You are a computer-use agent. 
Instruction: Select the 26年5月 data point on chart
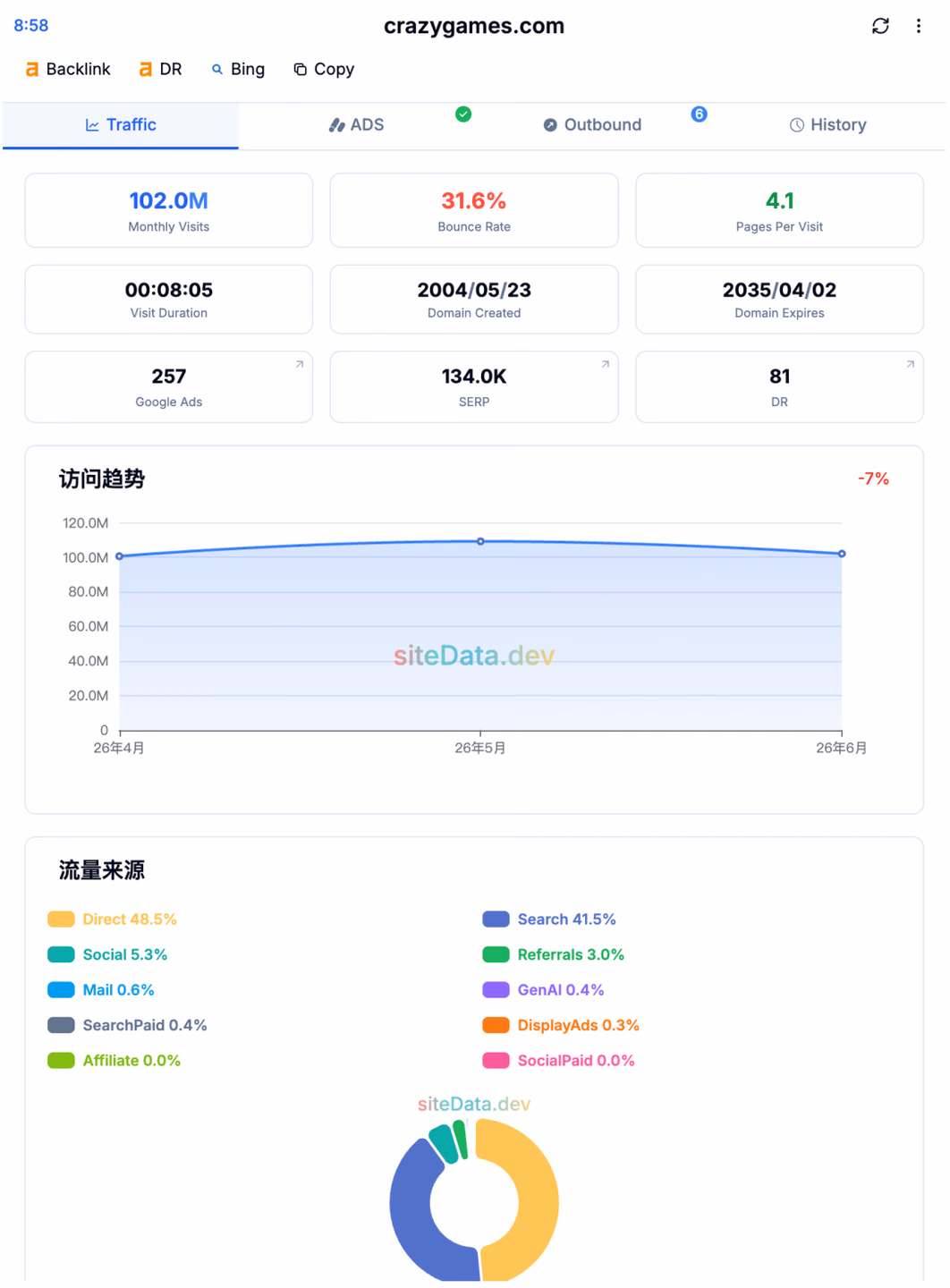480,541
